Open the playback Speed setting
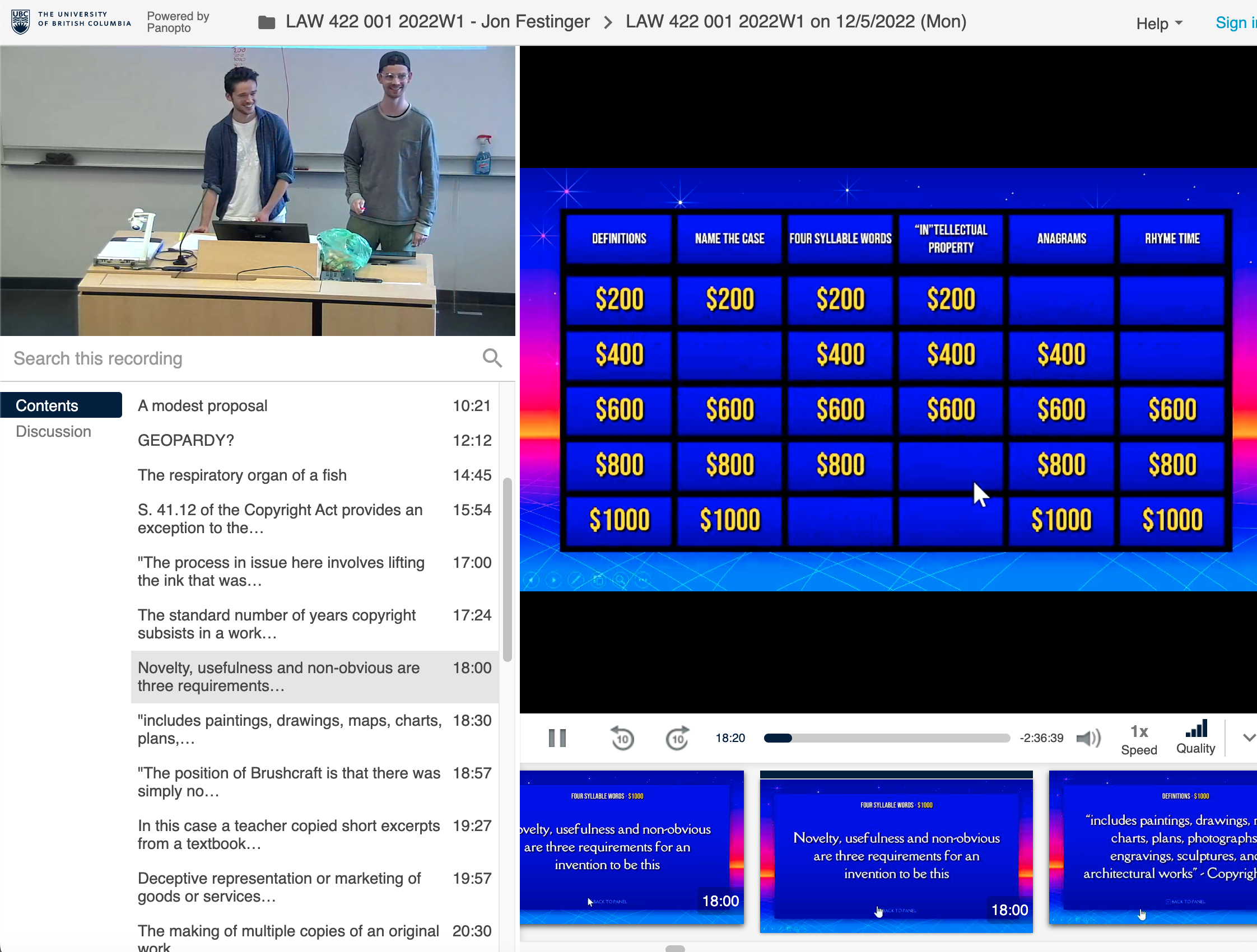Image resolution: width=1257 pixels, height=952 pixels. click(1138, 740)
